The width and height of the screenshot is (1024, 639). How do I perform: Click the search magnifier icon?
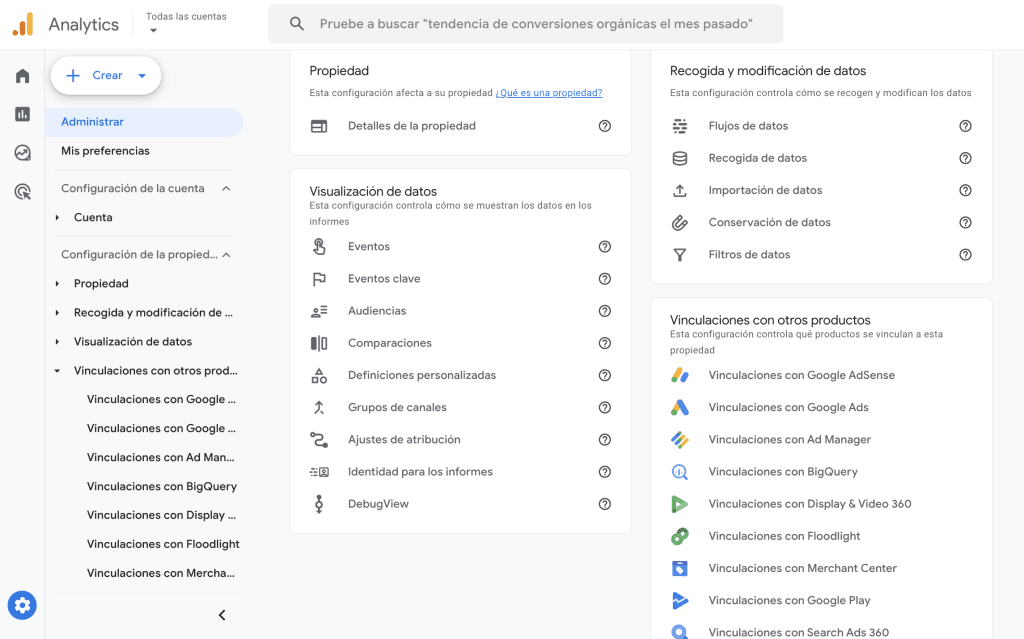point(296,24)
